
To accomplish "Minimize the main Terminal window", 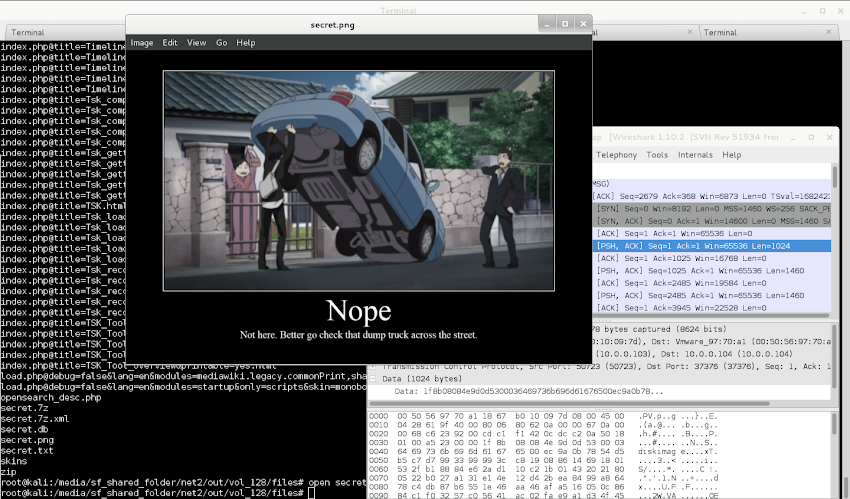I will tap(804, 11).
